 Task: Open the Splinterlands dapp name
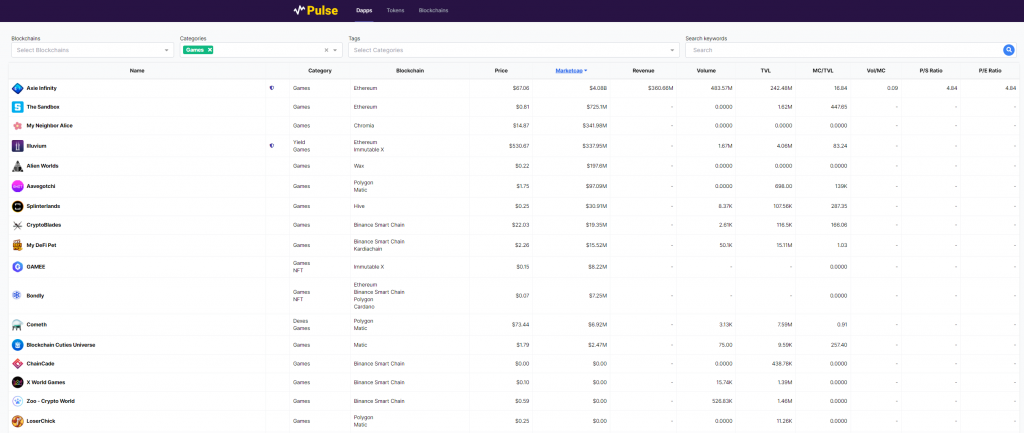[43, 206]
